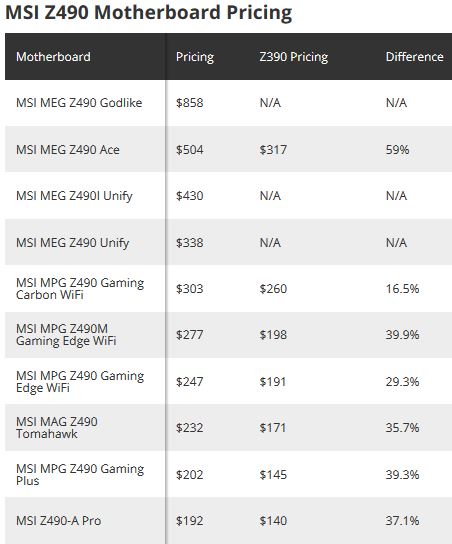The width and height of the screenshot is (452, 544).
Task: Click the MSI MPG Z490 Gaming Carbon WiFi cell
Action: click(x=80, y=289)
